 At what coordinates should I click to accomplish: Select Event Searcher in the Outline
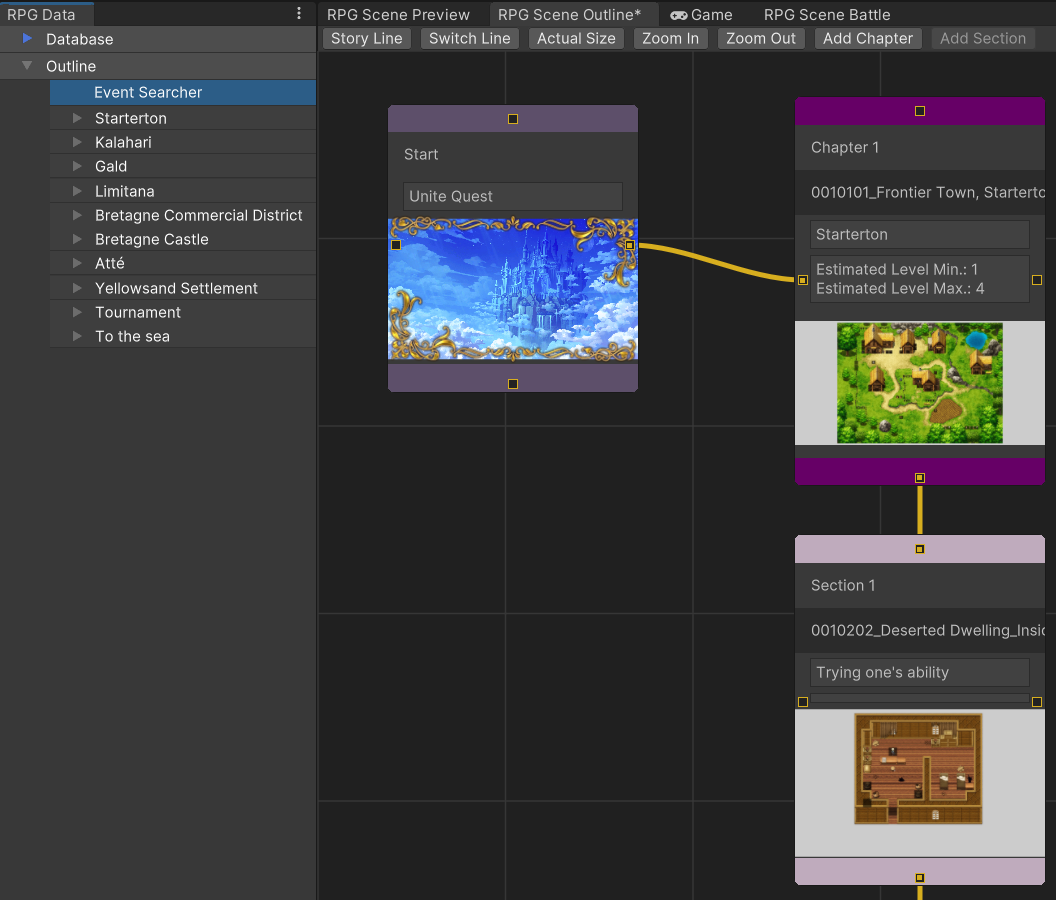(x=183, y=92)
